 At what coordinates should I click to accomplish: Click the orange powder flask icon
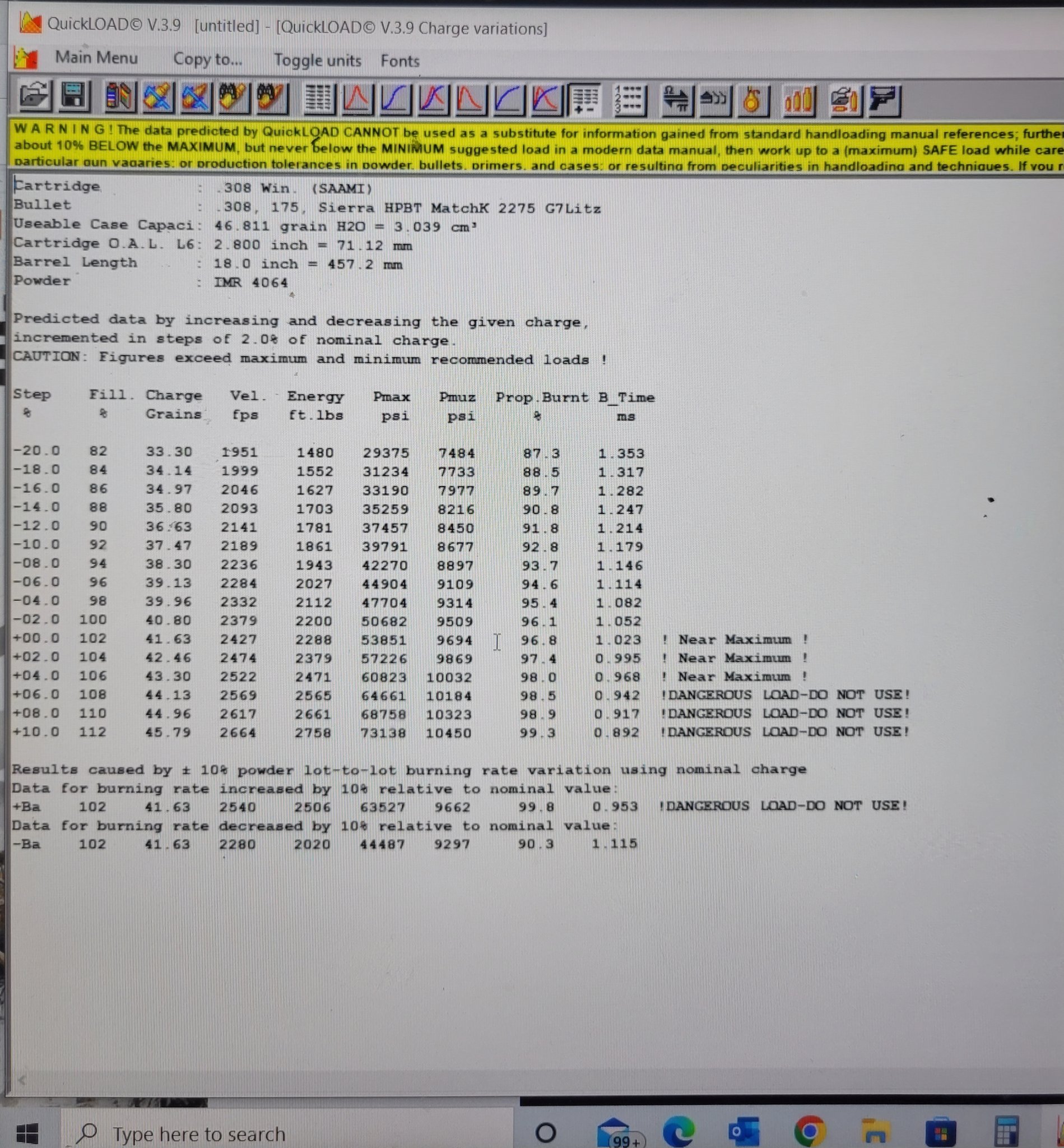752,100
